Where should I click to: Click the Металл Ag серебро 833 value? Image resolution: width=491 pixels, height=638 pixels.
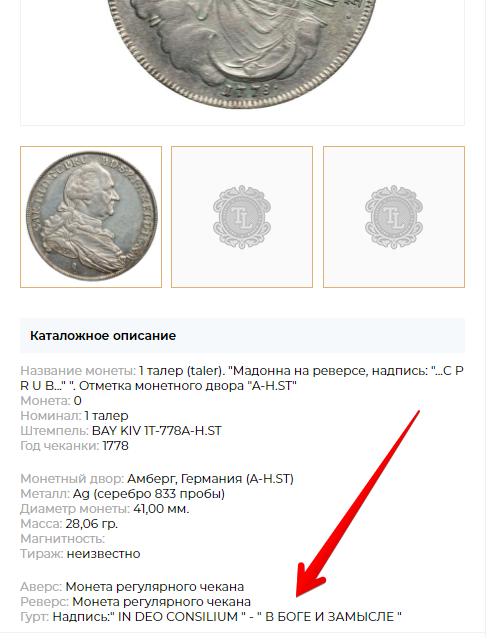[148, 494]
